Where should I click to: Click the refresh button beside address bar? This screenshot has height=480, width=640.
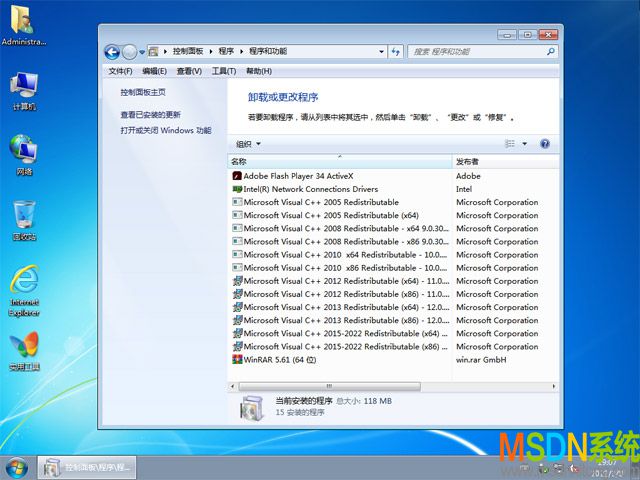point(396,51)
